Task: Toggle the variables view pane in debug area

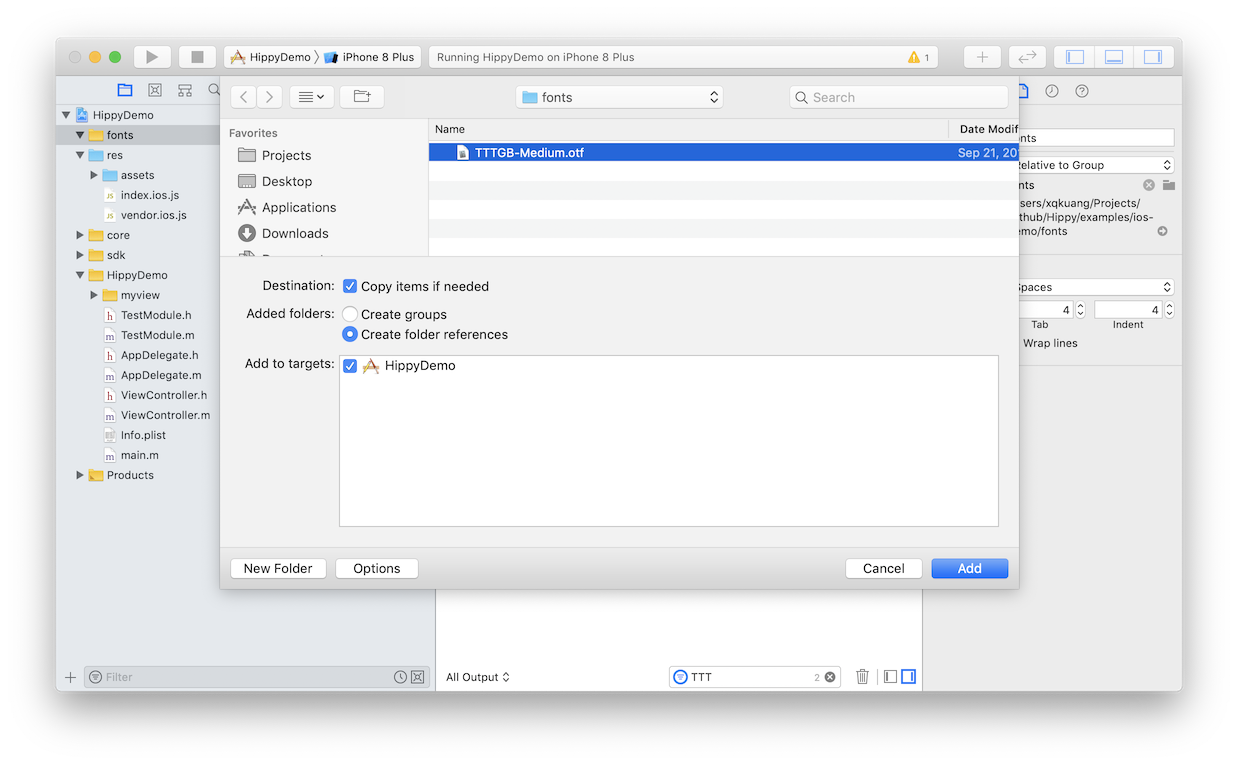Action: coord(891,677)
